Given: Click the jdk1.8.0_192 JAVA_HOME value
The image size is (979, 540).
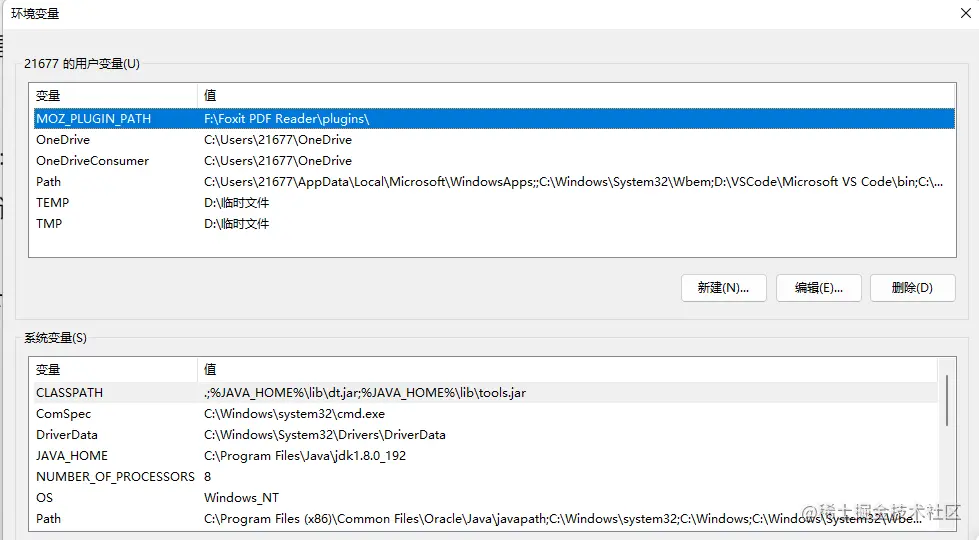Looking at the screenshot, I should coord(305,456).
